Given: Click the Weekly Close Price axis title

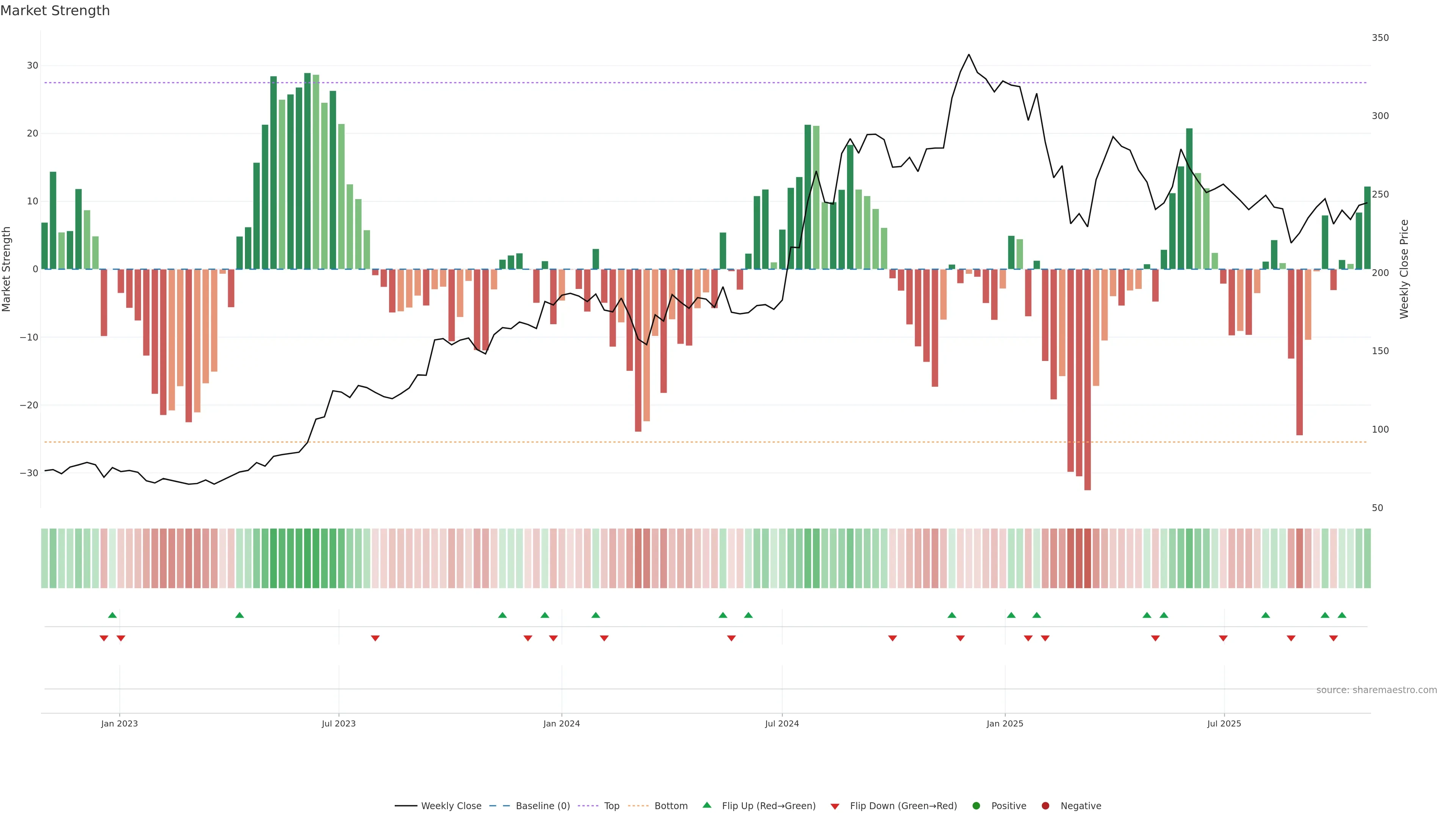Looking at the screenshot, I should (1404, 269).
